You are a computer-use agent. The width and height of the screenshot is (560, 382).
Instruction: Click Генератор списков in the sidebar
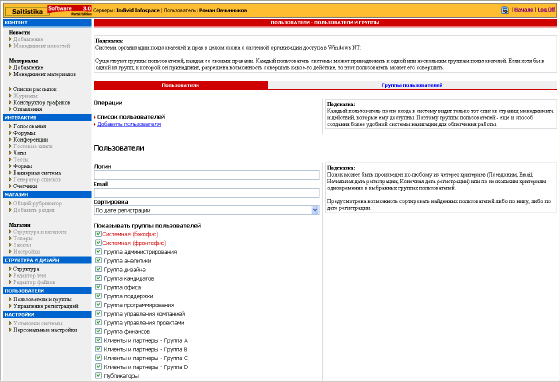click(37, 180)
